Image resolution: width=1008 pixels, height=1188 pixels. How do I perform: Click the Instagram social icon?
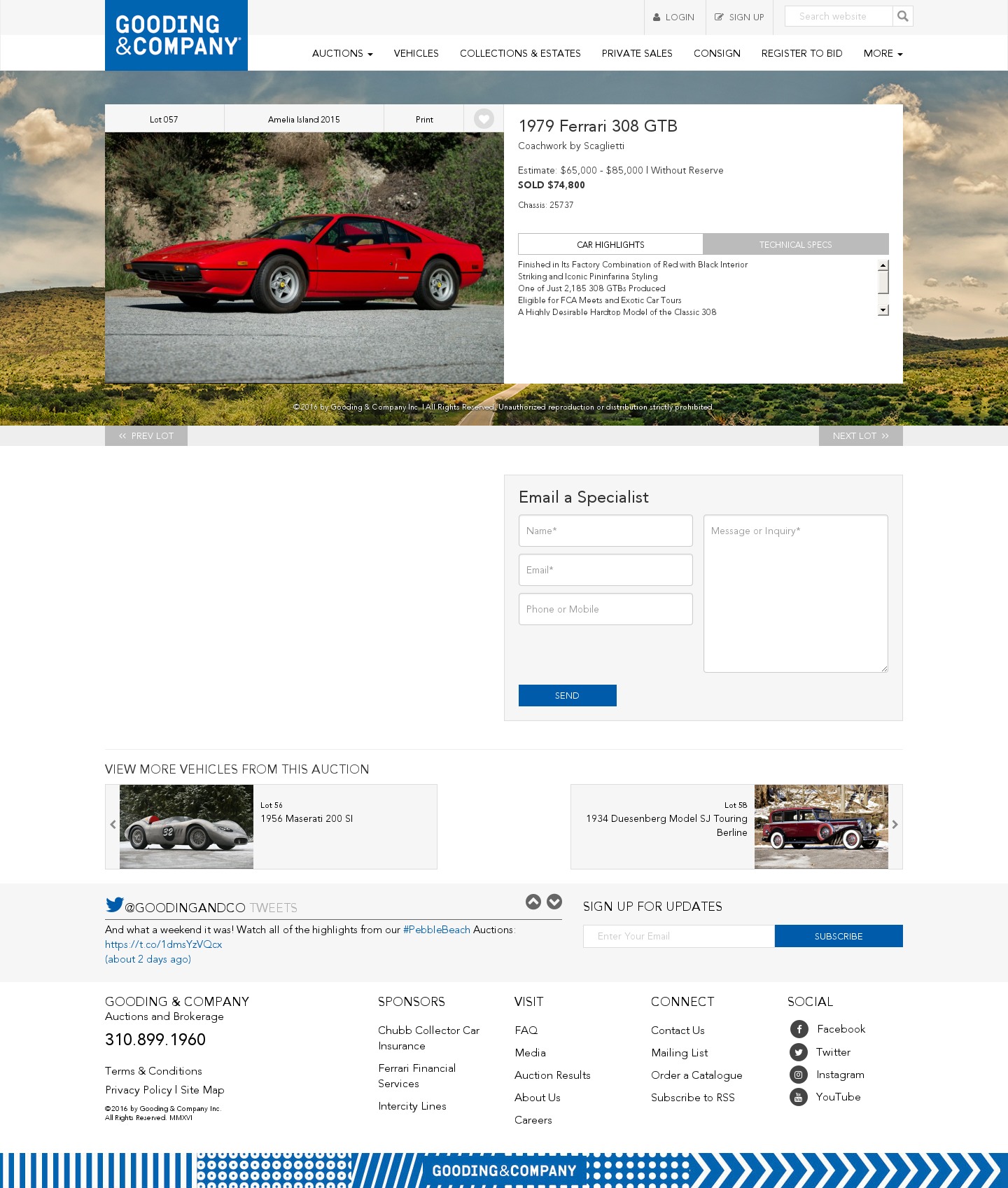pos(799,1075)
